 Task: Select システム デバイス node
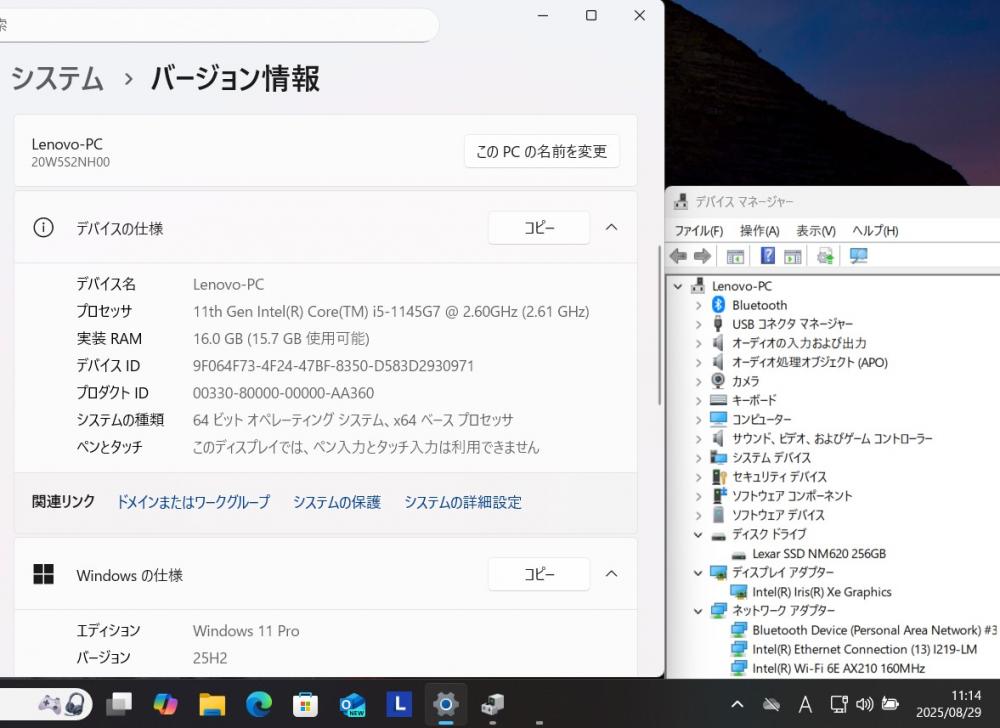pyautogui.click(x=771, y=458)
